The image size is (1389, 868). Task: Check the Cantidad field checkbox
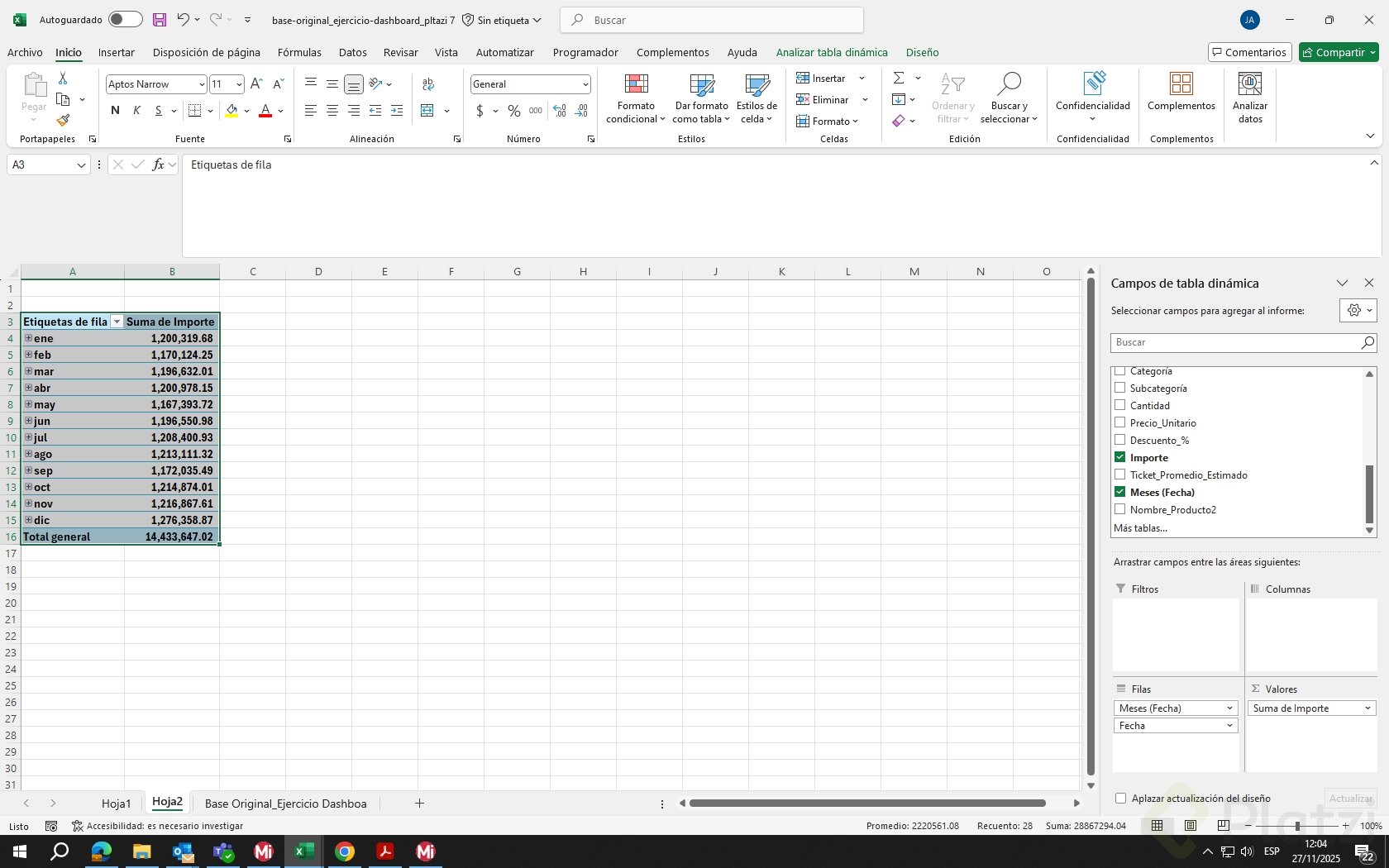pyautogui.click(x=1120, y=405)
